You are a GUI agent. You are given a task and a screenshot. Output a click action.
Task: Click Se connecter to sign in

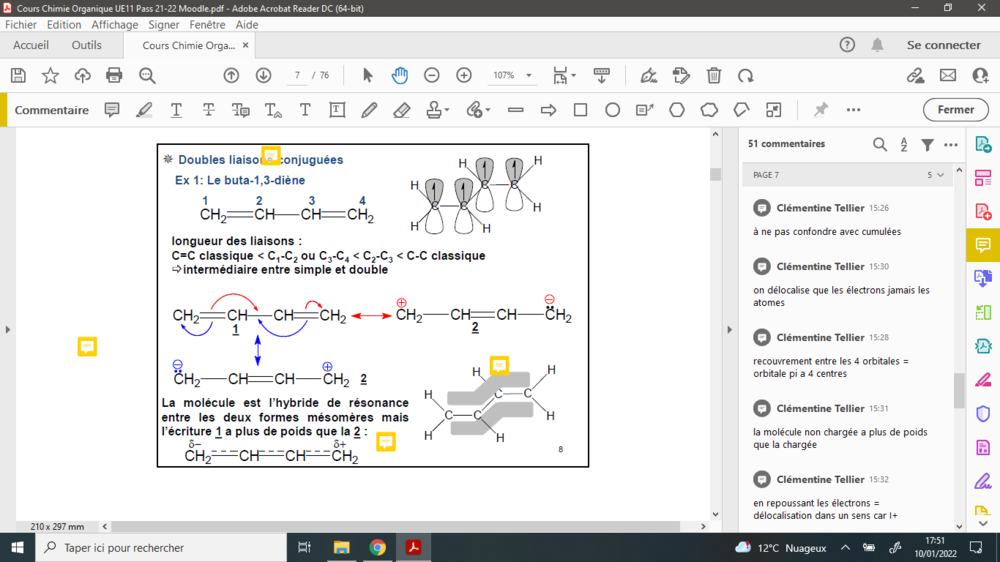click(943, 45)
